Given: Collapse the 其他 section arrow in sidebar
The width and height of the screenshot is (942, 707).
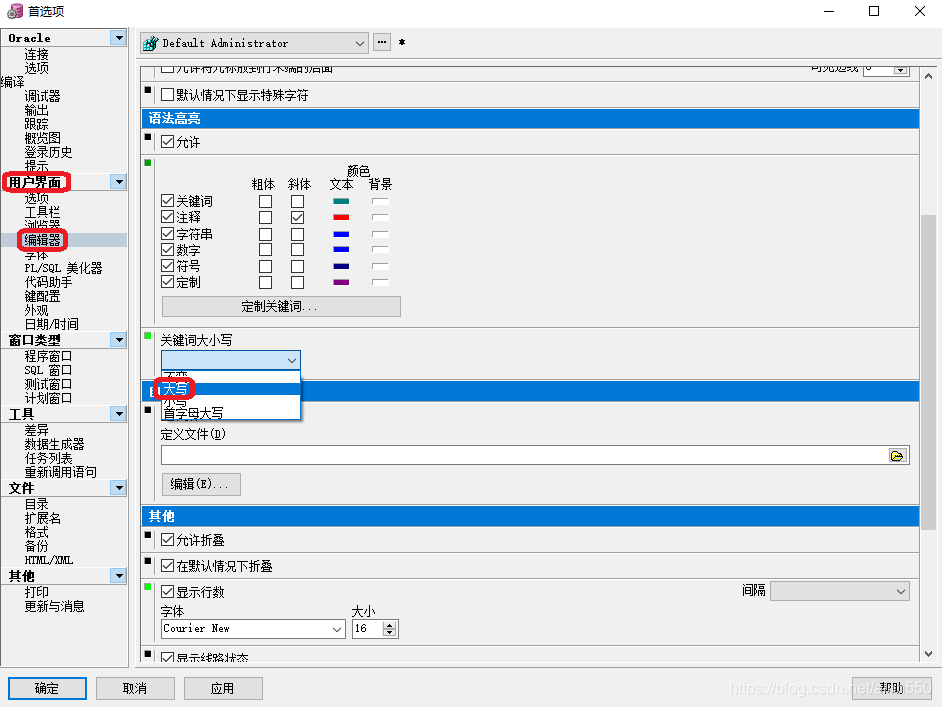Looking at the screenshot, I should tap(119, 576).
